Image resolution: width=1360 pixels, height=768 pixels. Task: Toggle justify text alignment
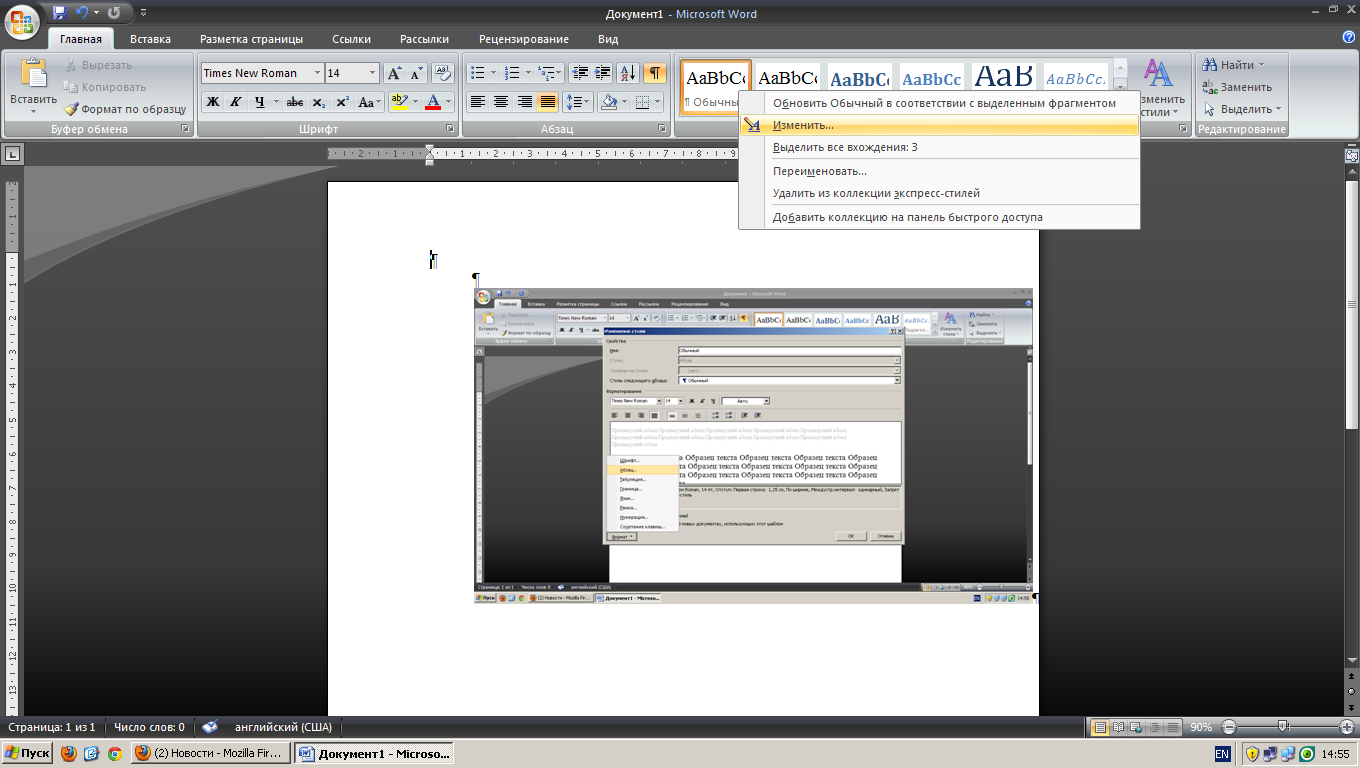coord(548,102)
